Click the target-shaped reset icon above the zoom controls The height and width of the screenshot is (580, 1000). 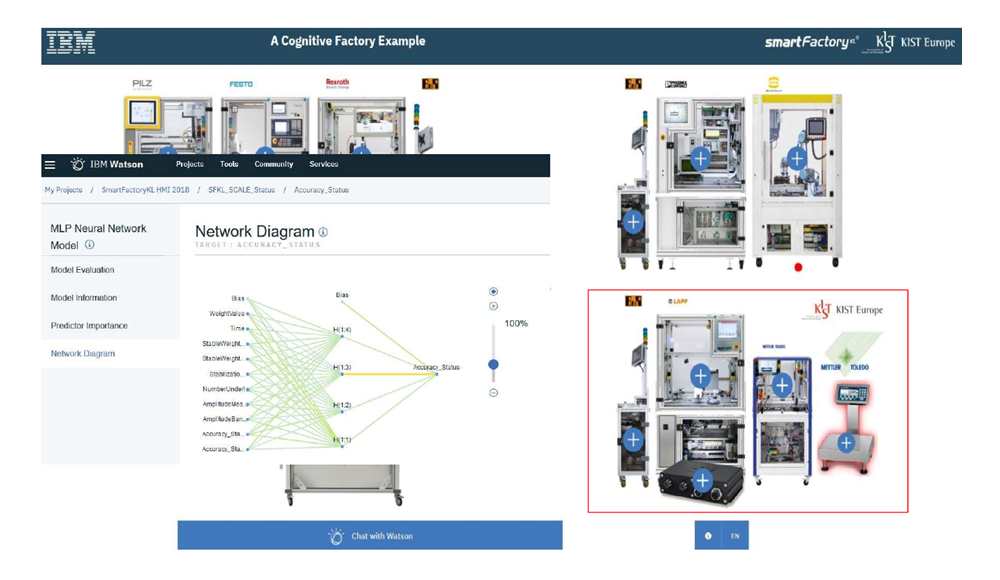point(493,292)
